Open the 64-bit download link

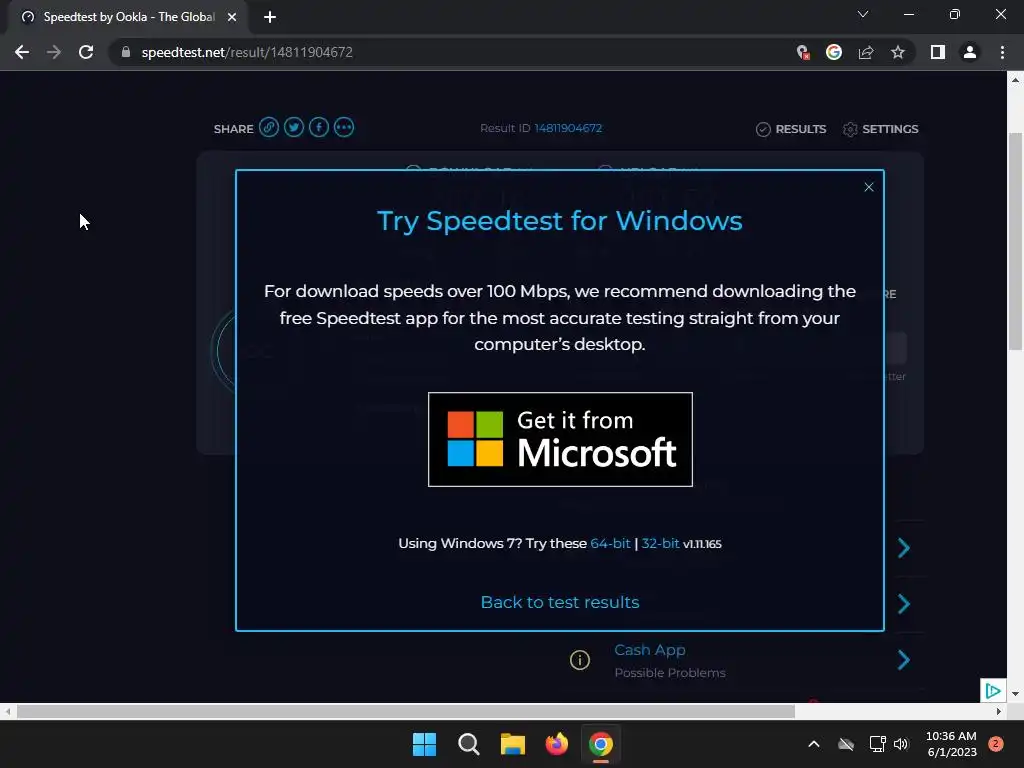point(610,543)
